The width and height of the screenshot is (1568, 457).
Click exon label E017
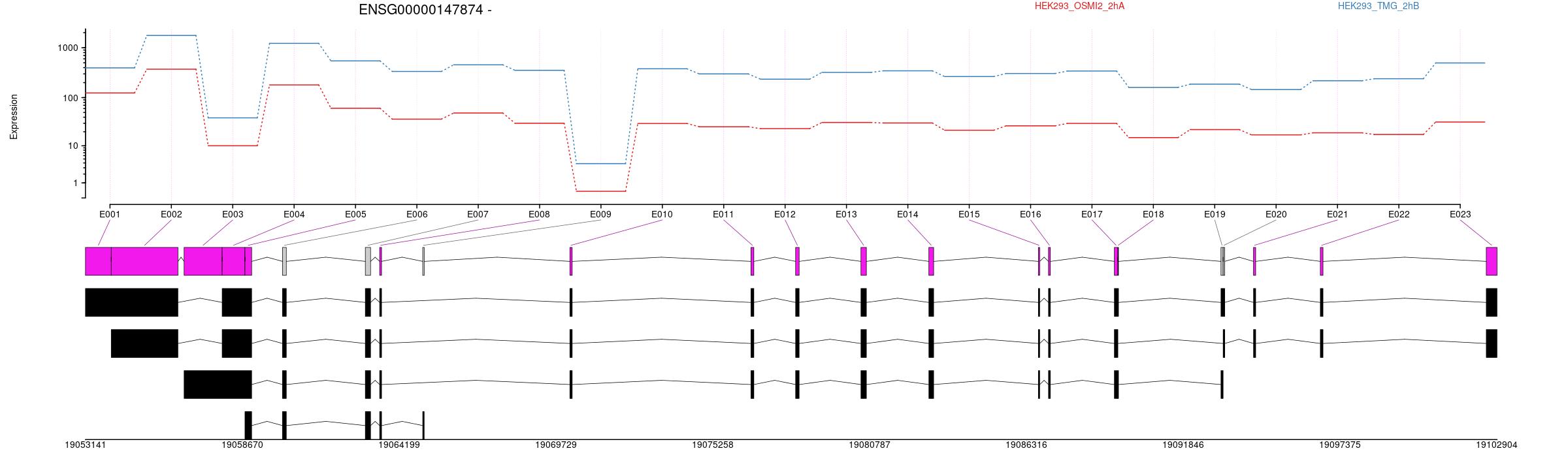coord(1092,214)
